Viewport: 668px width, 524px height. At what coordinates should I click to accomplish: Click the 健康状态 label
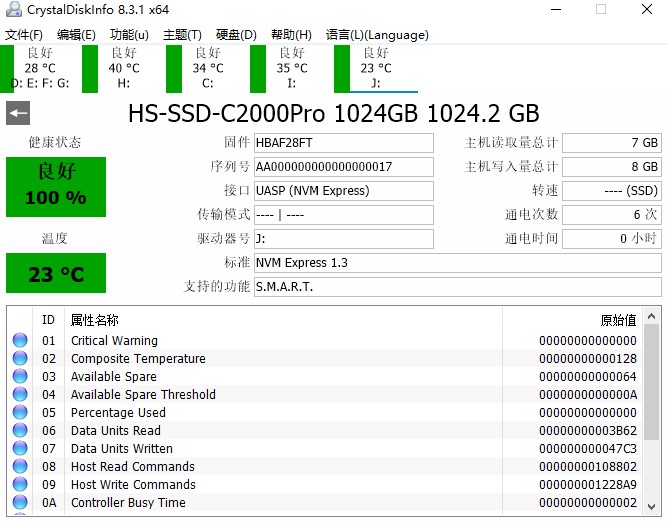[55, 142]
